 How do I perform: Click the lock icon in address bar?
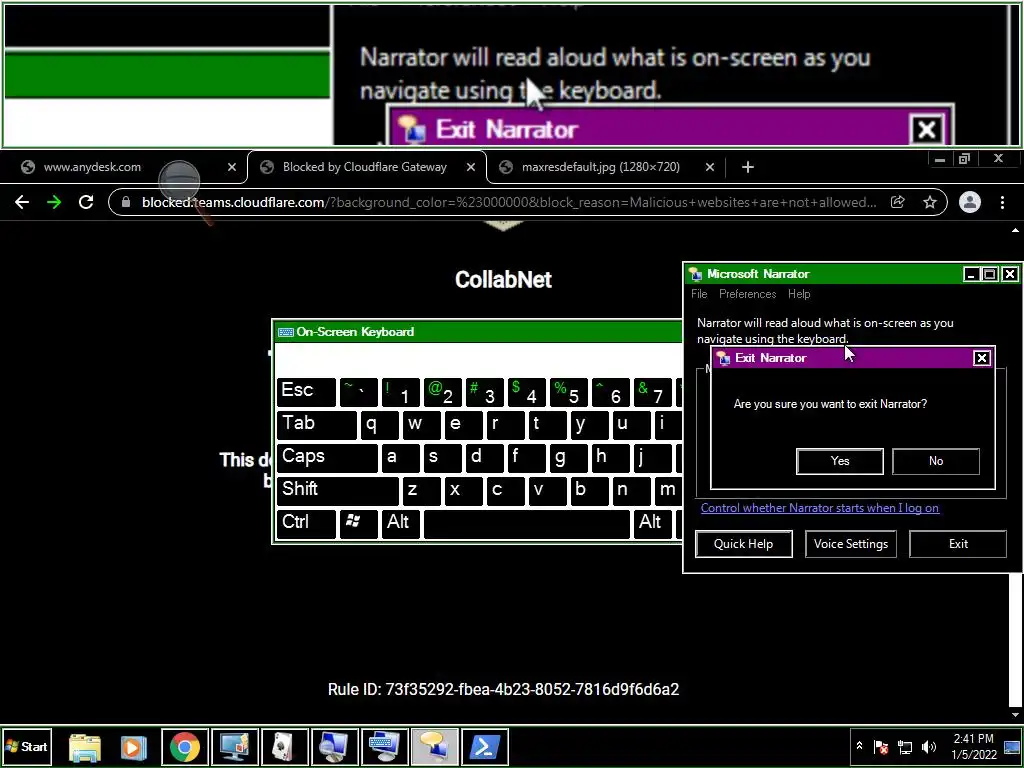point(125,202)
